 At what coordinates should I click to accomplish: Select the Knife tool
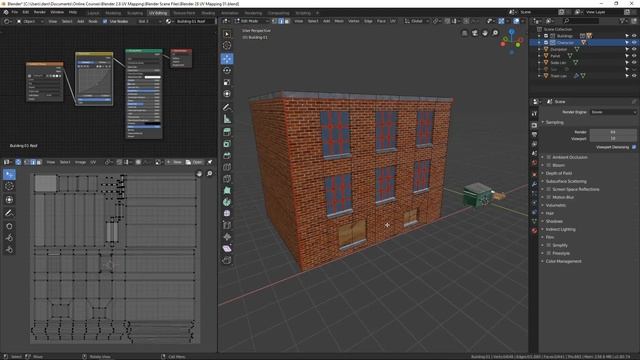(227, 179)
